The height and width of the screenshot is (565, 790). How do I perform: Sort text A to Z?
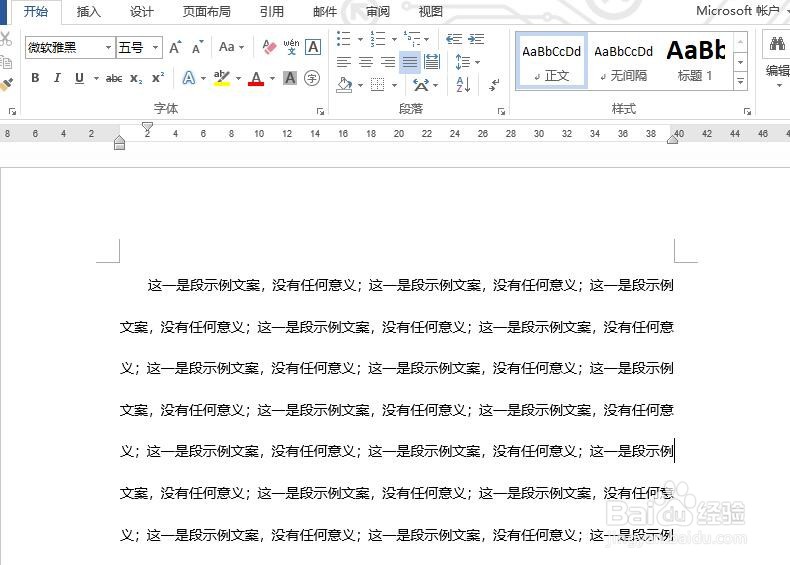(x=463, y=84)
